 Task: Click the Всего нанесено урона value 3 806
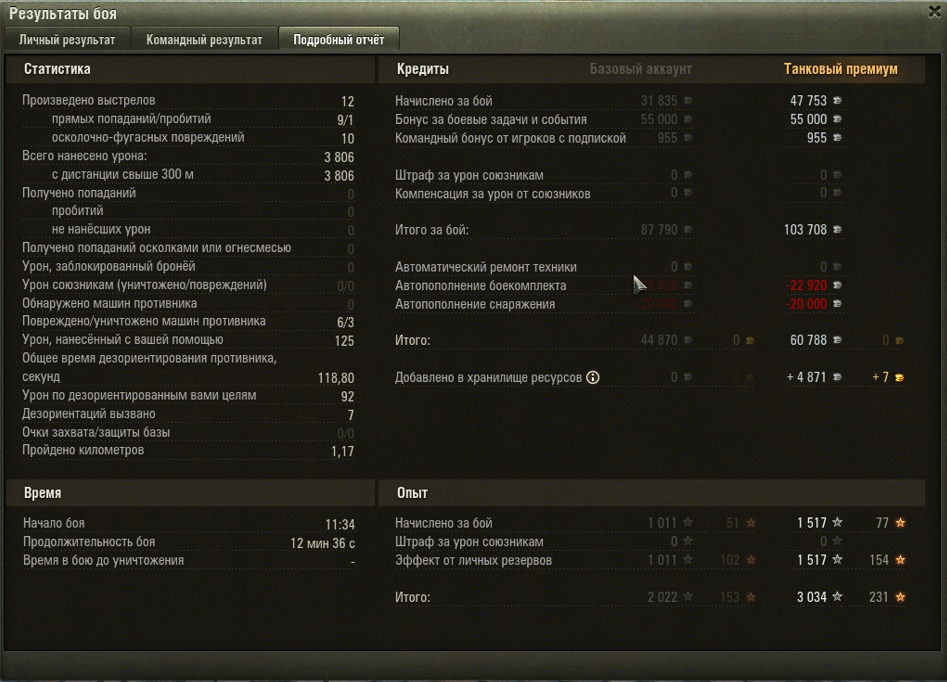tap(339, 157)
